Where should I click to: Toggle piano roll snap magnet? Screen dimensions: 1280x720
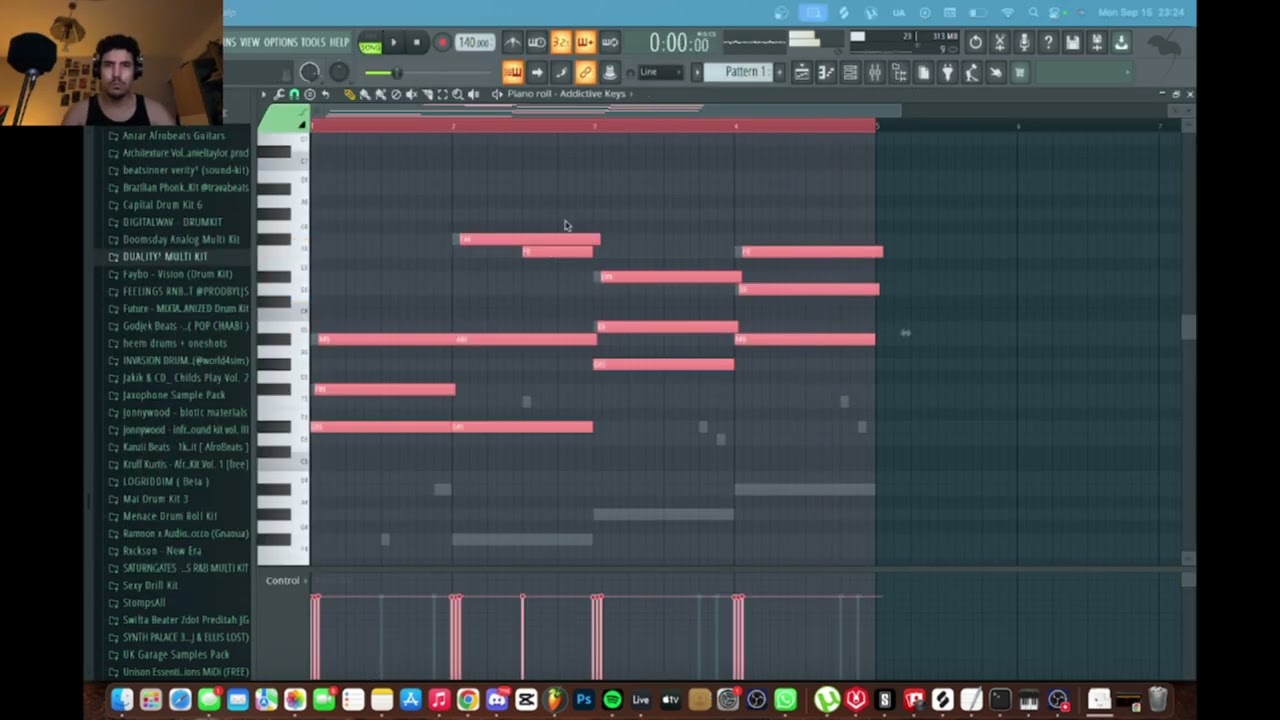click(294, 95)
